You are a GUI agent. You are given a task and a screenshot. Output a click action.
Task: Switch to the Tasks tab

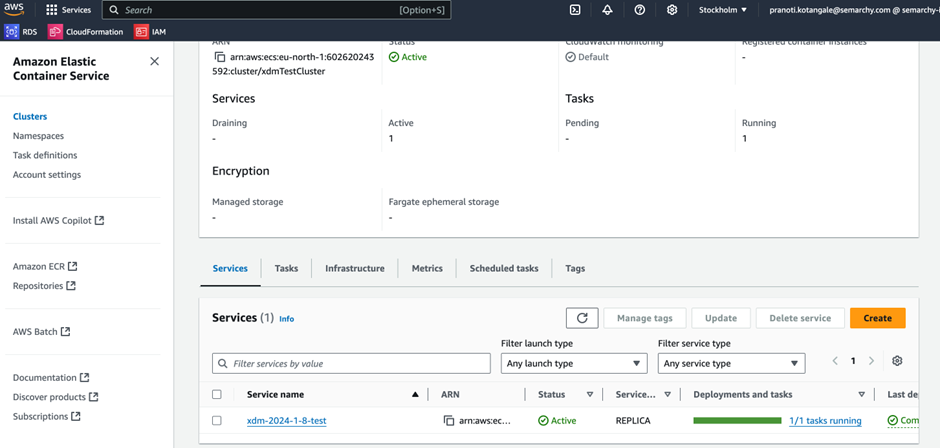(286, 269)
